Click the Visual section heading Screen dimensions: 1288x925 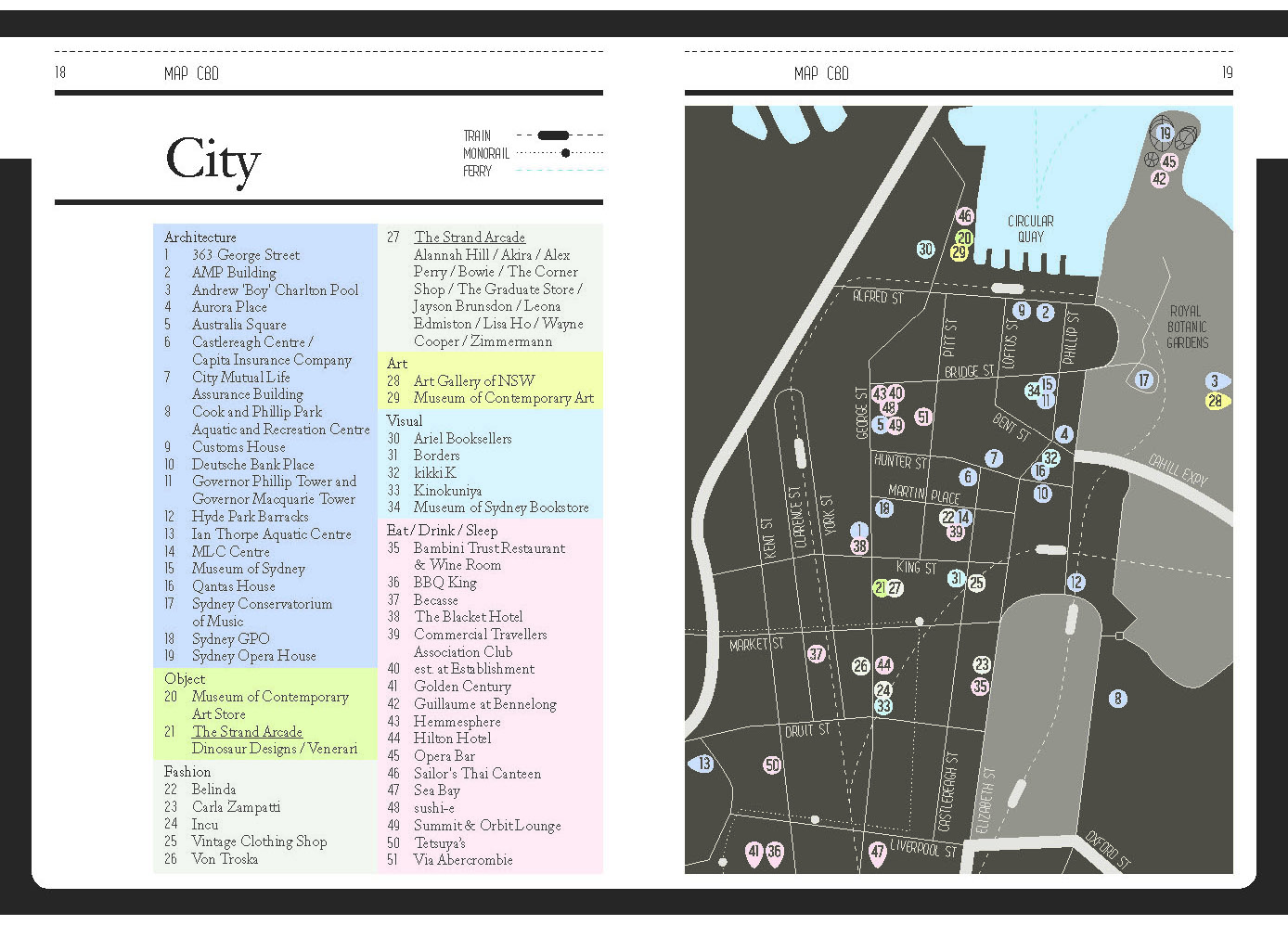[405, 421]
